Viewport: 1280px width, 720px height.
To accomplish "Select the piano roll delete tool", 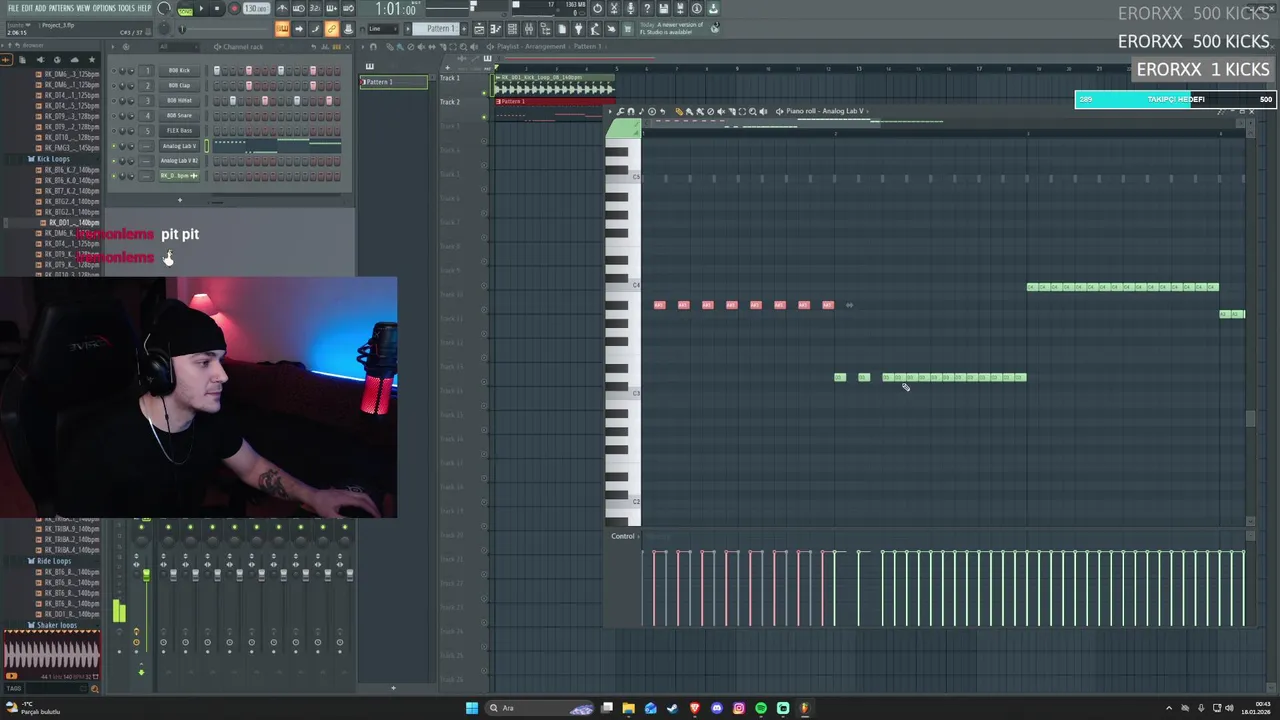I will coord(710,111).
